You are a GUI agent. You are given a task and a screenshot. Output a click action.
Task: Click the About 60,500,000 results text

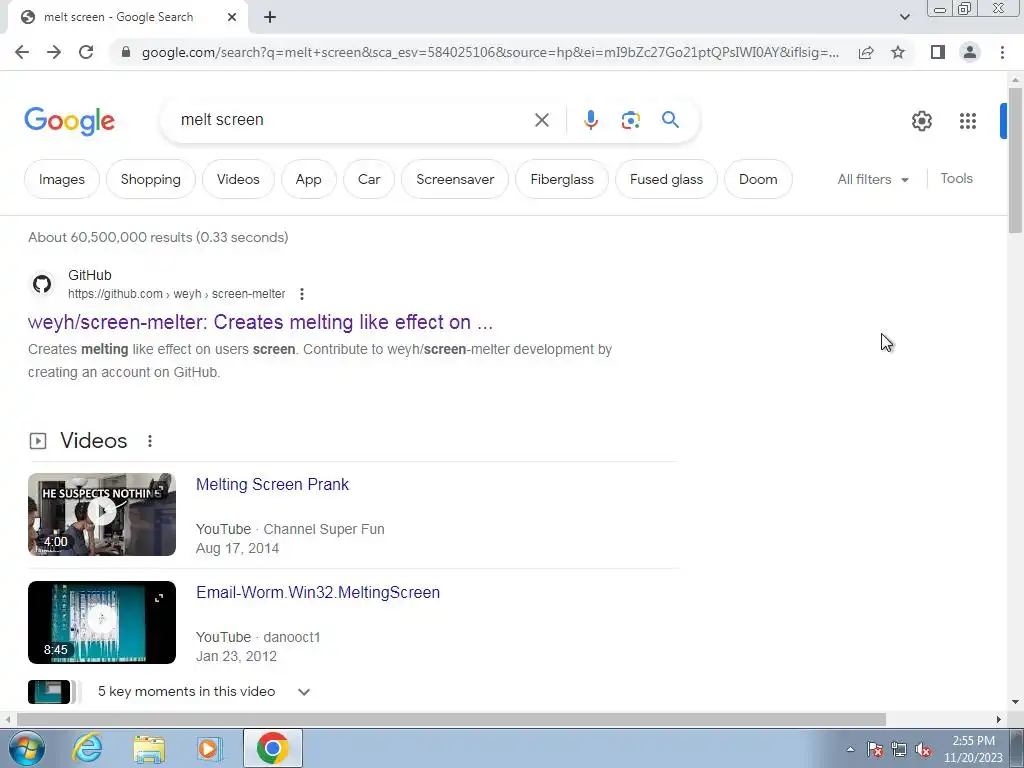pyautogui.click(x=158, y=237)
